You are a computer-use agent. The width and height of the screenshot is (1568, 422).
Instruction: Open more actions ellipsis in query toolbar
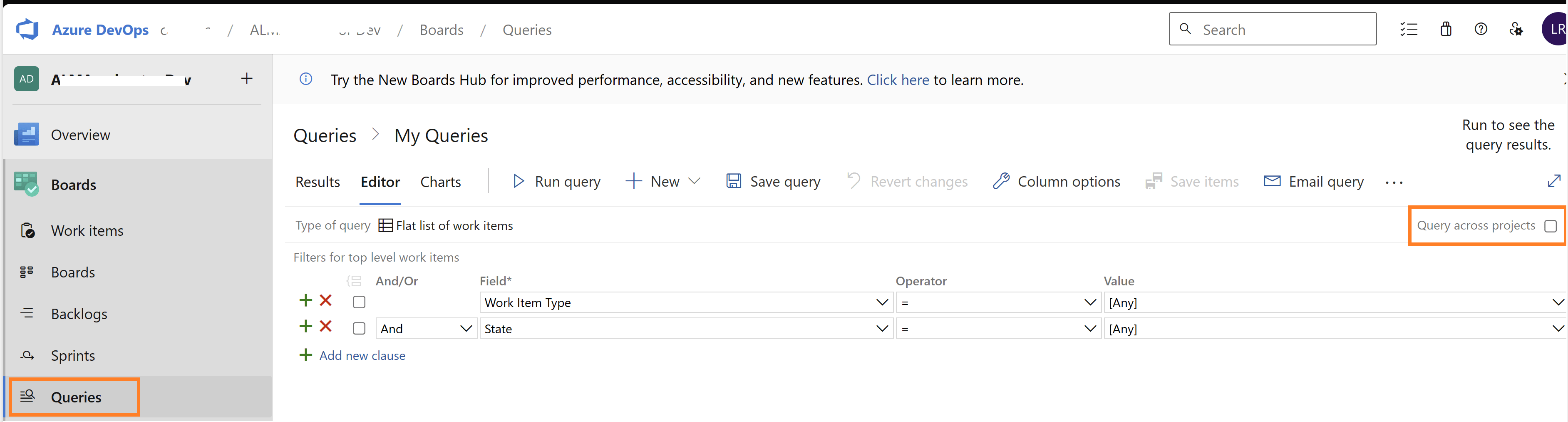click(x=1394, y=182)
